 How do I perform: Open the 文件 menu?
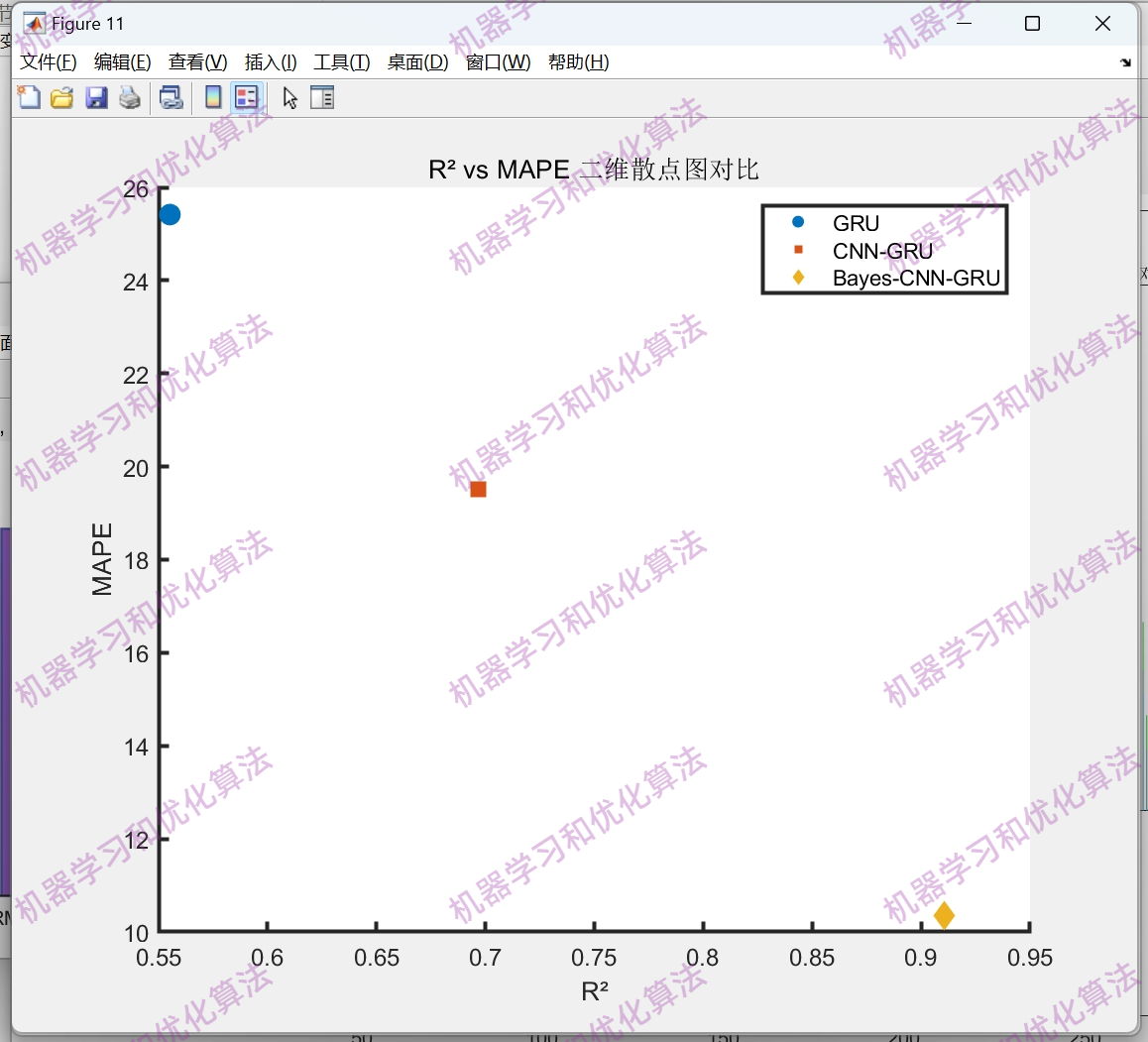tap(47, 61)
